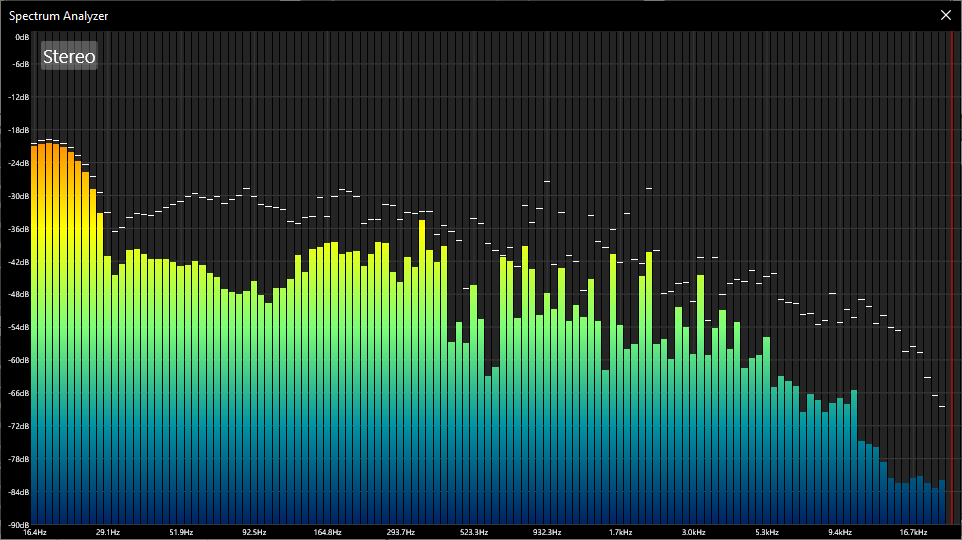
Task: Click the Spectrum Analyzer window title
Action: [x=58, y=16]
